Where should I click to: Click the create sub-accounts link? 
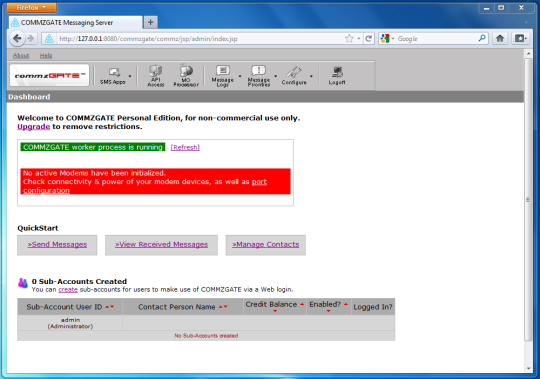click(x=68, y=289)
